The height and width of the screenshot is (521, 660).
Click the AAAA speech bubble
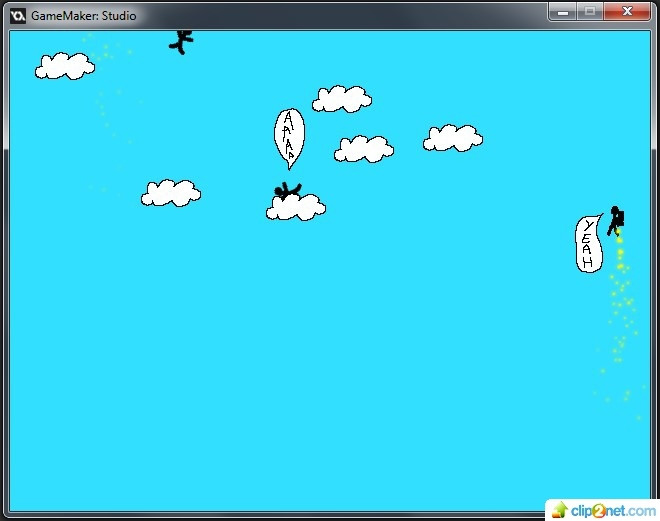289,138
